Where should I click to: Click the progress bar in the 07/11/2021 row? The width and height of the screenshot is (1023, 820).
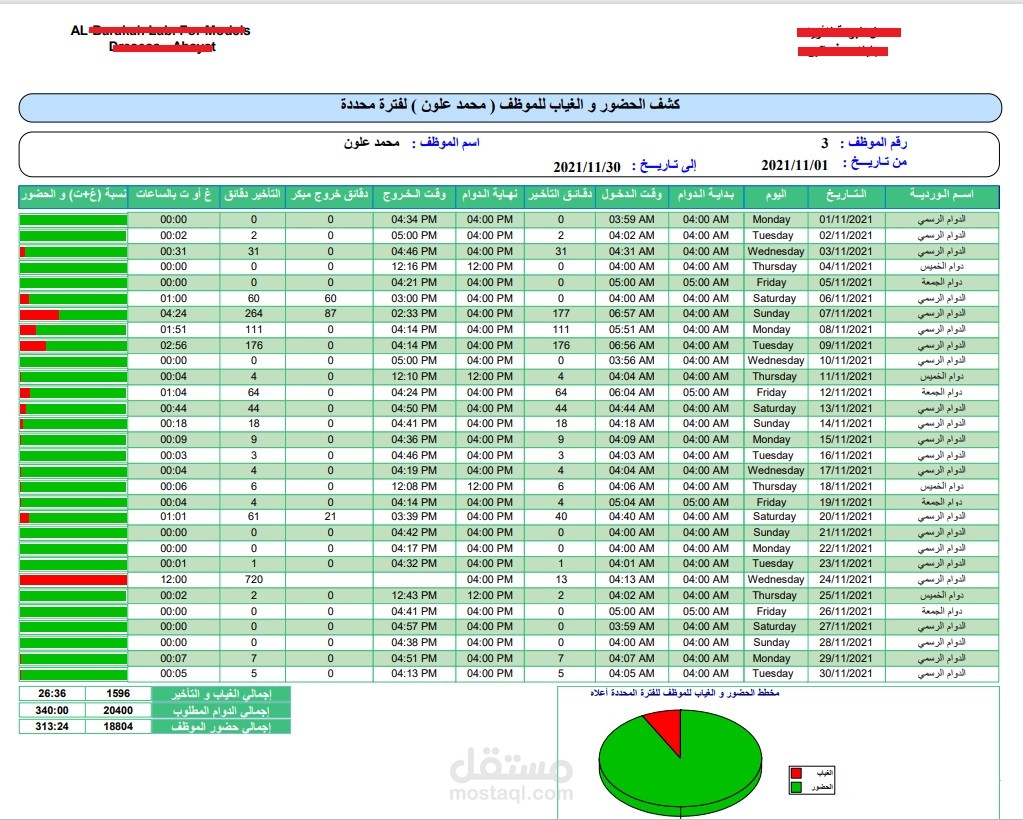click(x=73, y=314)
